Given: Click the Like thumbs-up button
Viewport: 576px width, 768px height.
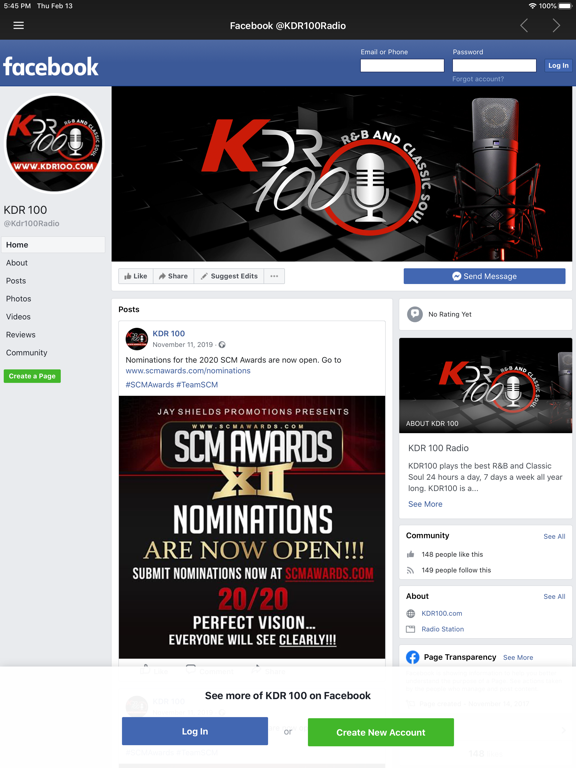Looking at the screenshot, I should pos(136,276).
